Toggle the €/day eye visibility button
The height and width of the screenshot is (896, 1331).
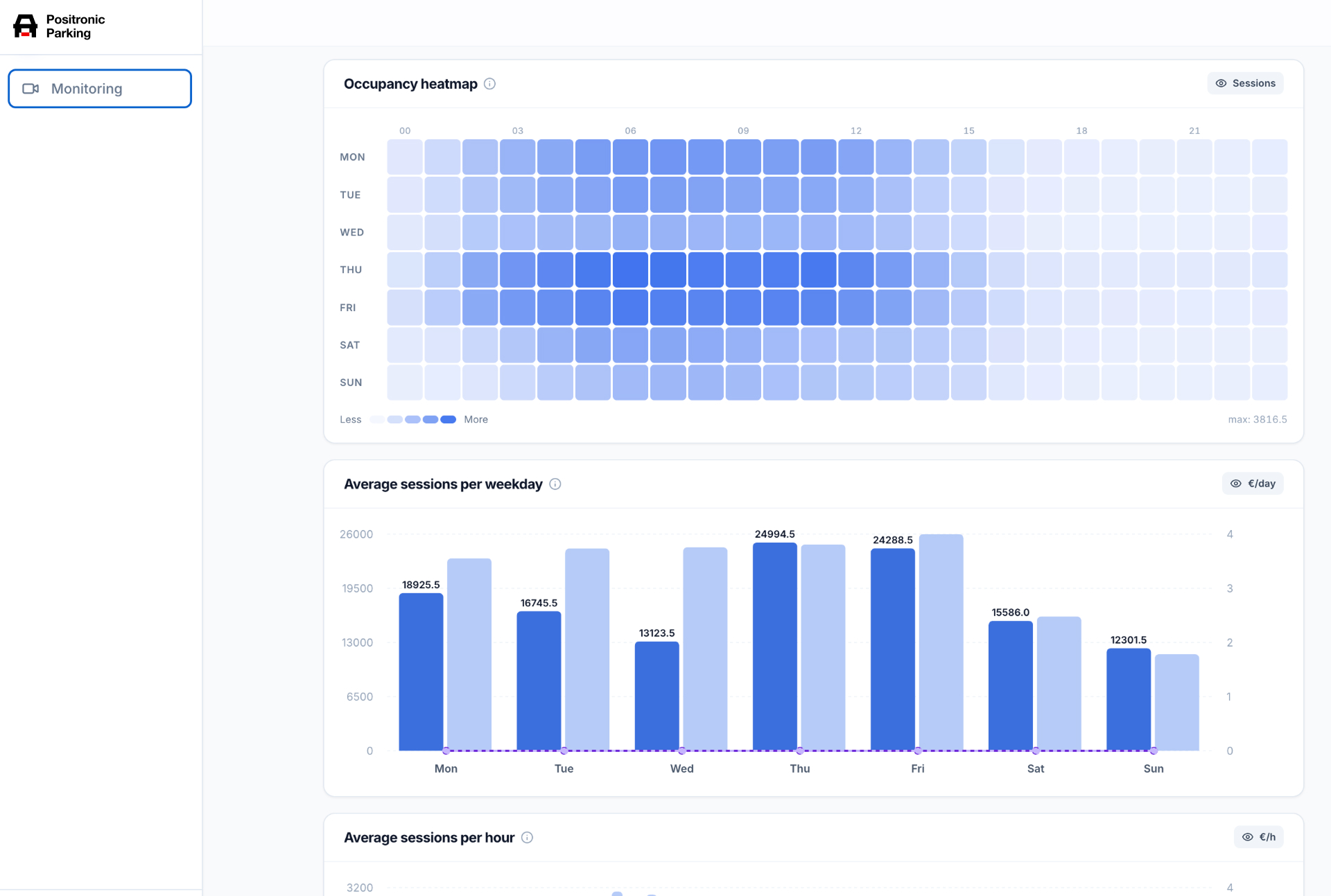tap(1253, 484)
